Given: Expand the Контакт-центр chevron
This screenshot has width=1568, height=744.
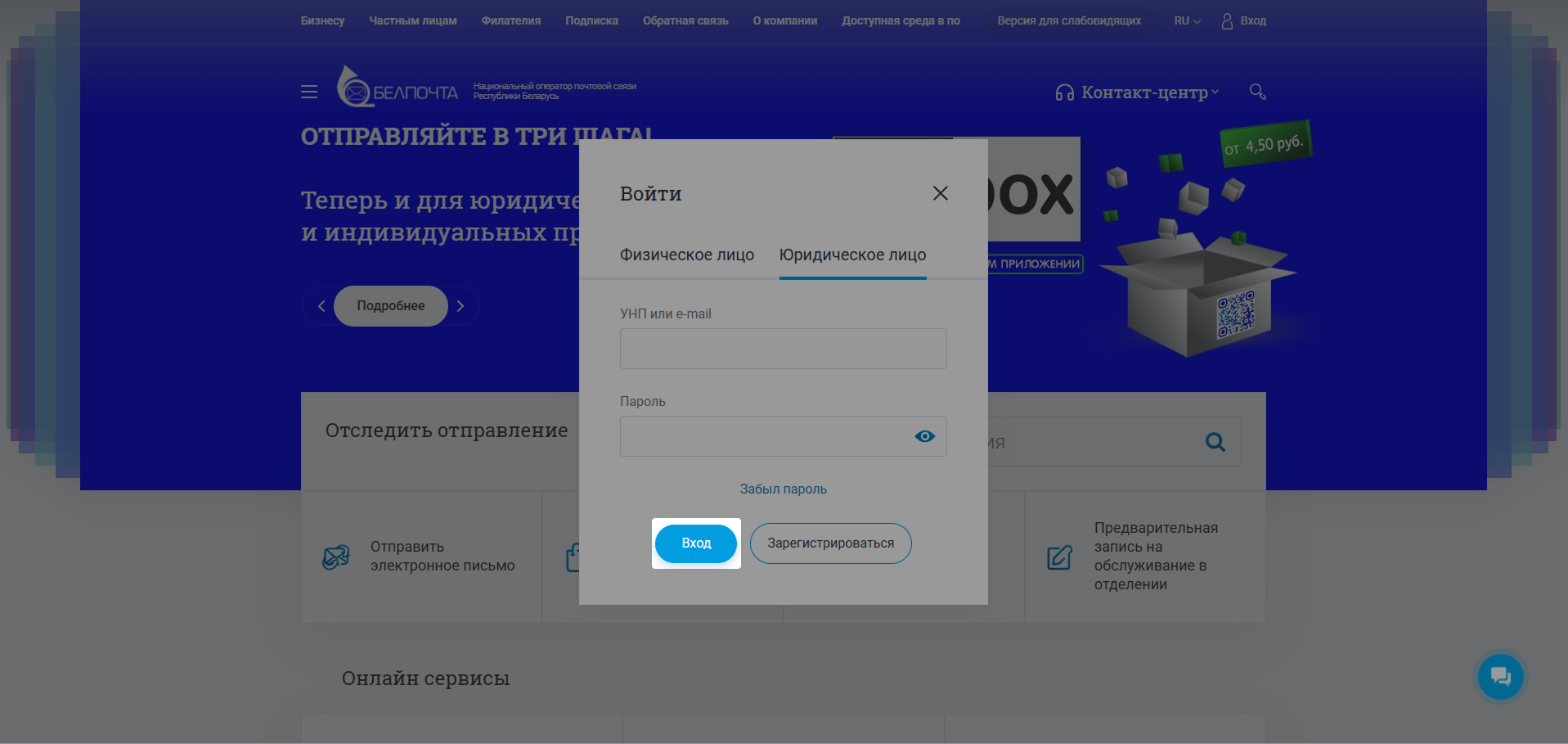Looking at the screenshot, I should tap(1215, 92).
